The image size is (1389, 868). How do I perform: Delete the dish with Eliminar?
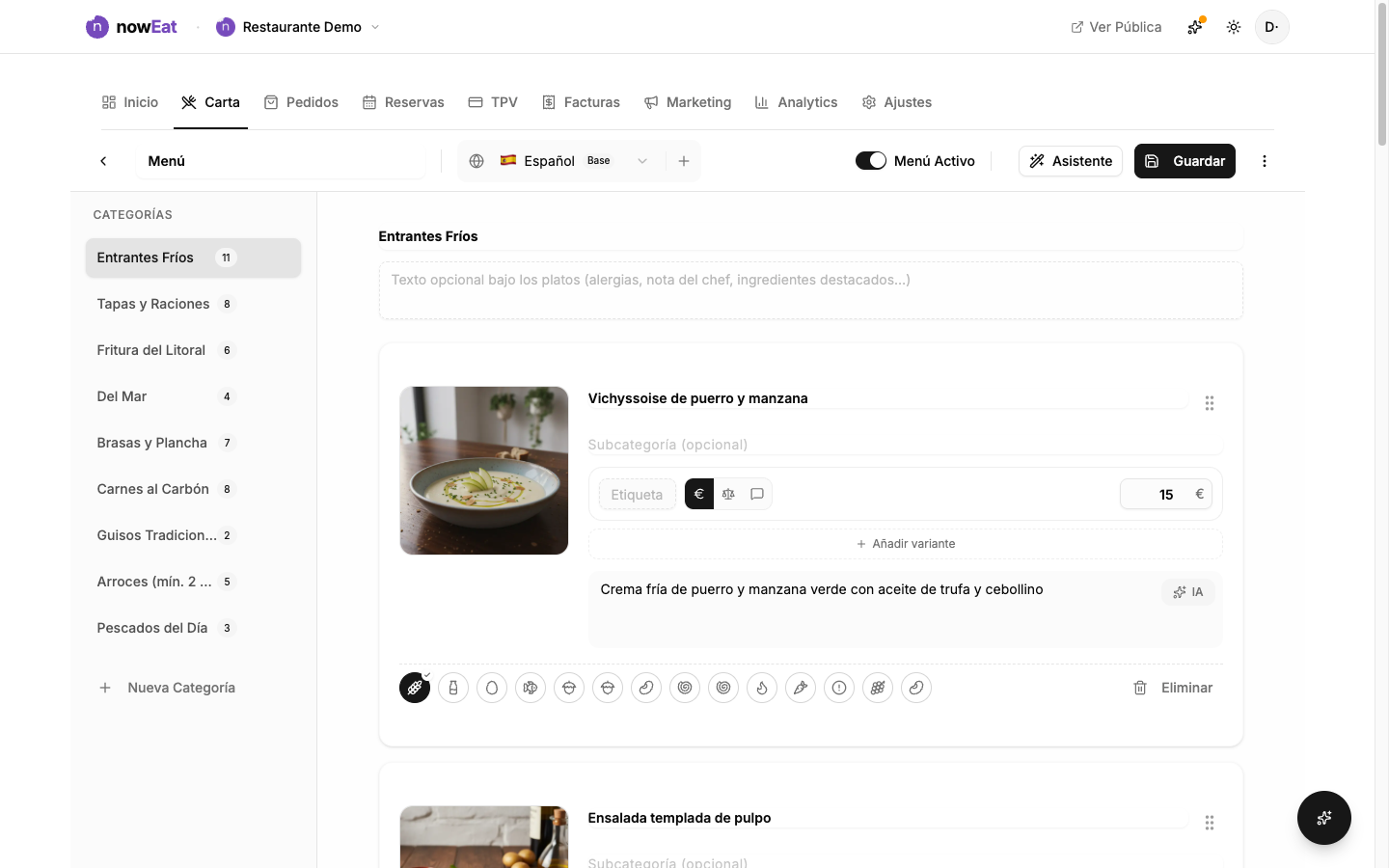coord(1173,688)
